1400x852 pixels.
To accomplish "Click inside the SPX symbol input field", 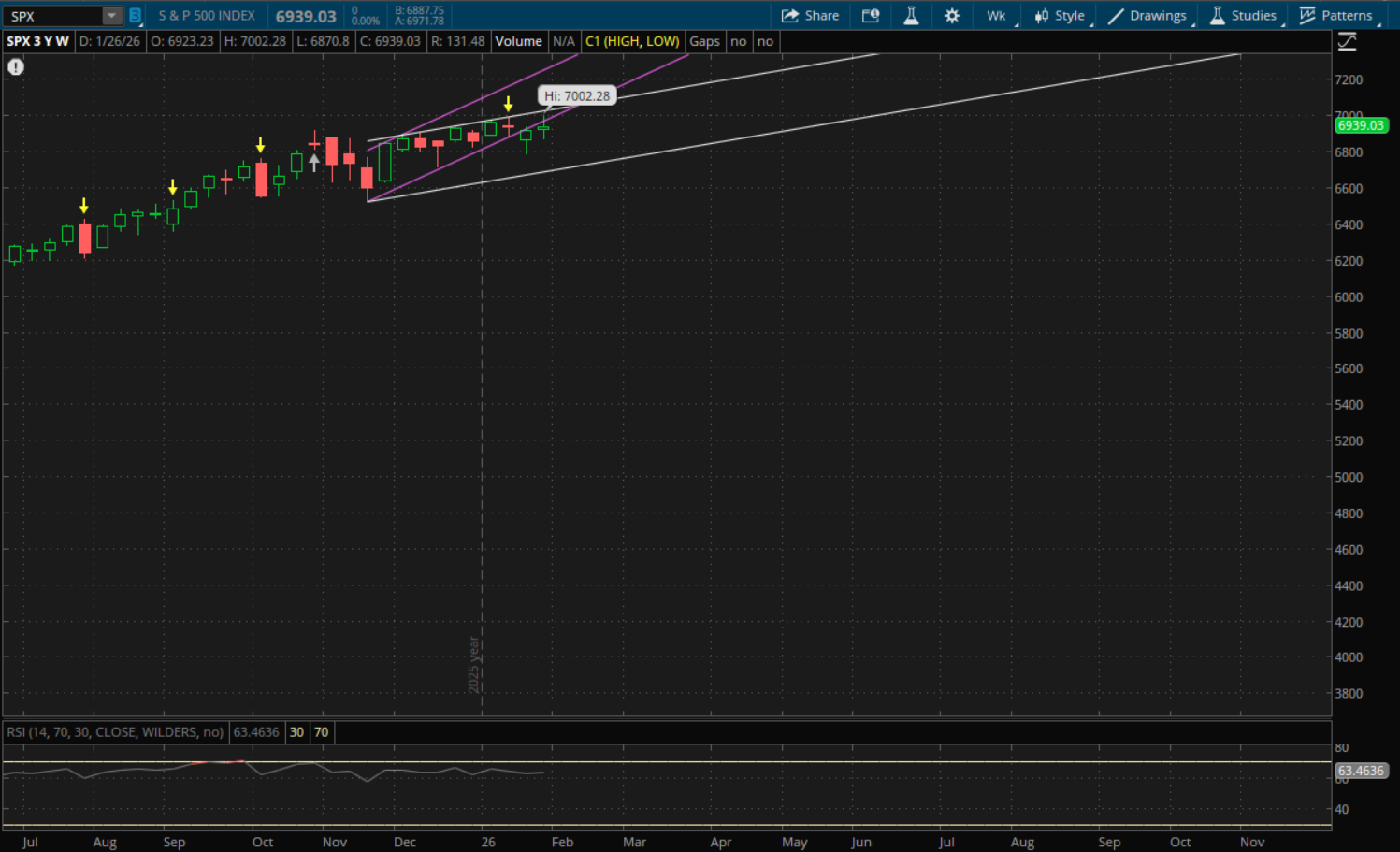I will coord(51,16).
